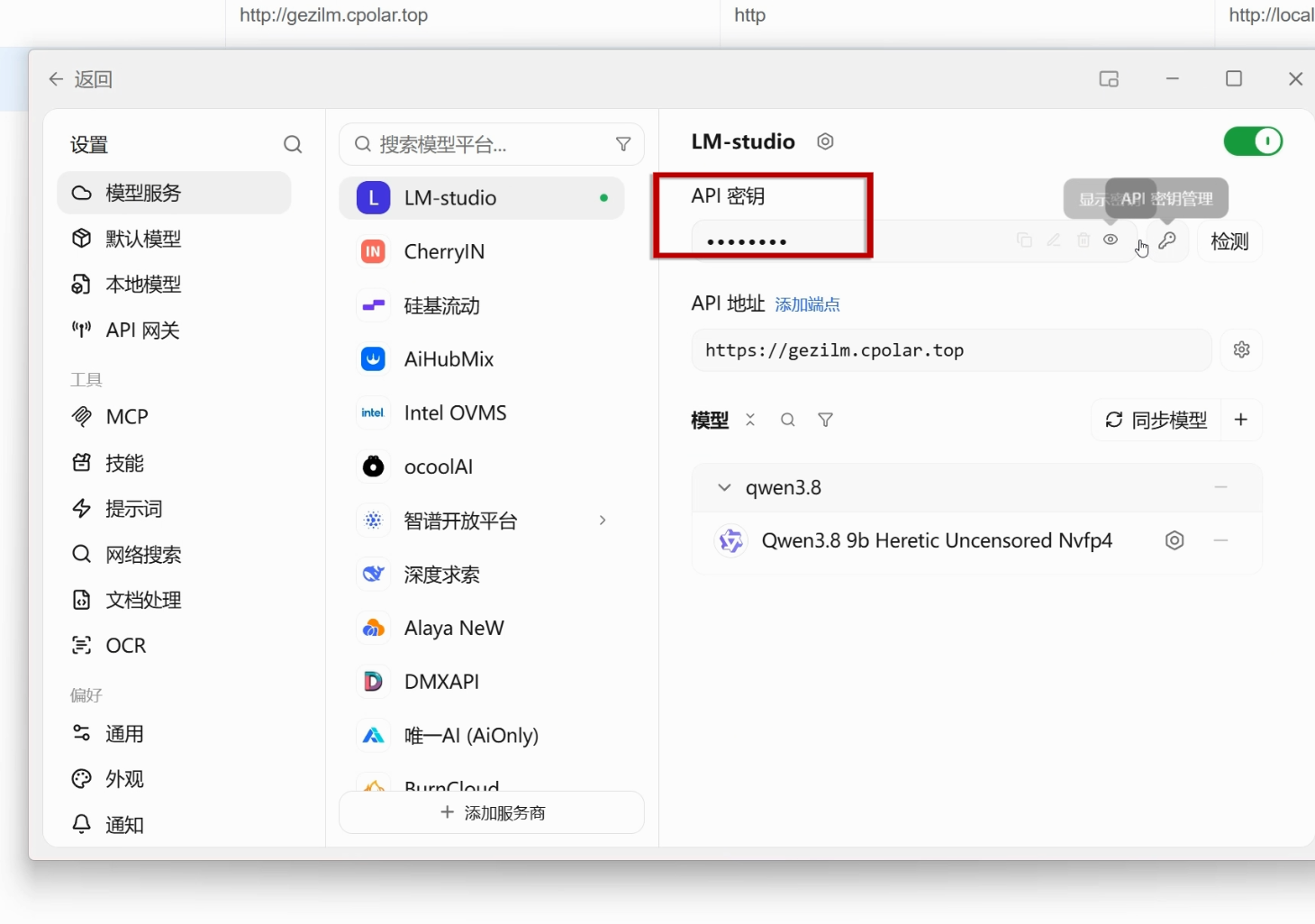Open 网络搜索 settings
Image resolution: width=1315 pixels, height=924 pixels.
(174, 555)
